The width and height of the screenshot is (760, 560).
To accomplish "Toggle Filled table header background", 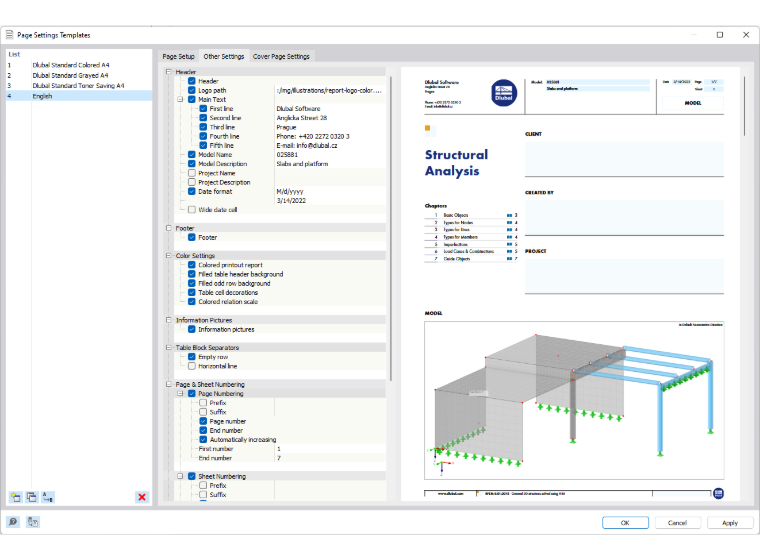I will click(x=192, y=274).
